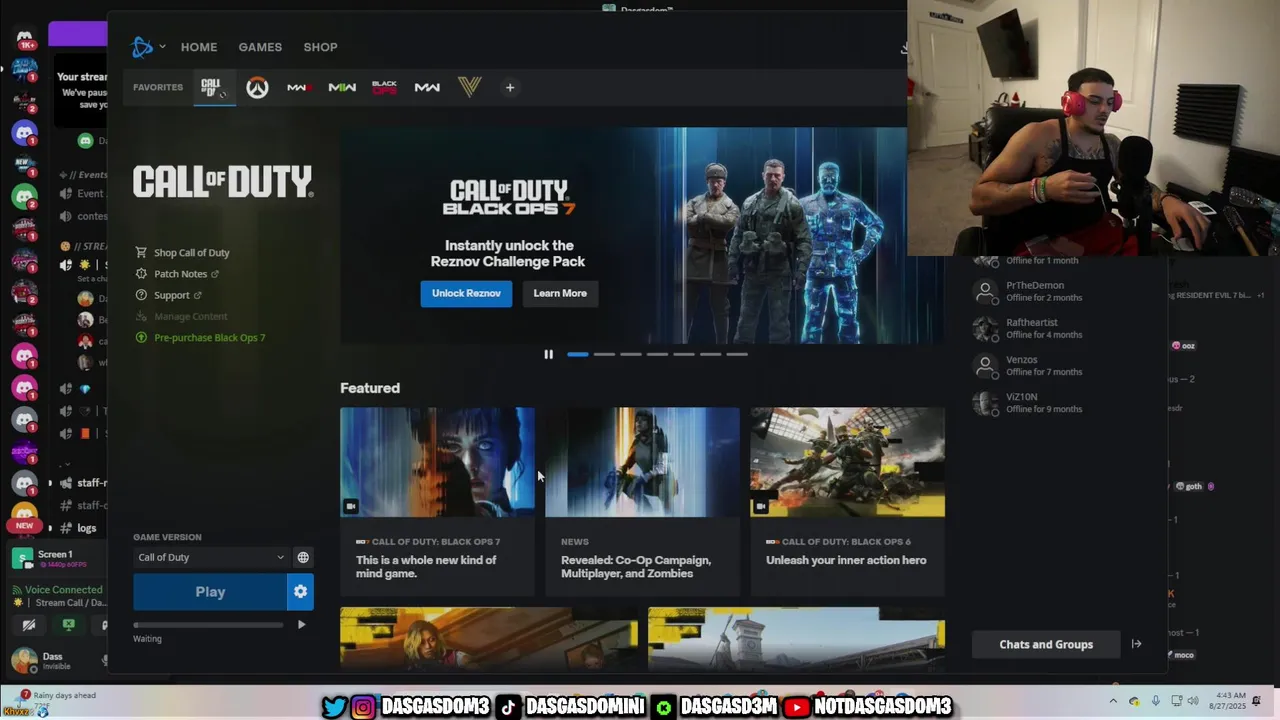
Task: Toggle Discord microphone mute
Action: tap(104, 660)
